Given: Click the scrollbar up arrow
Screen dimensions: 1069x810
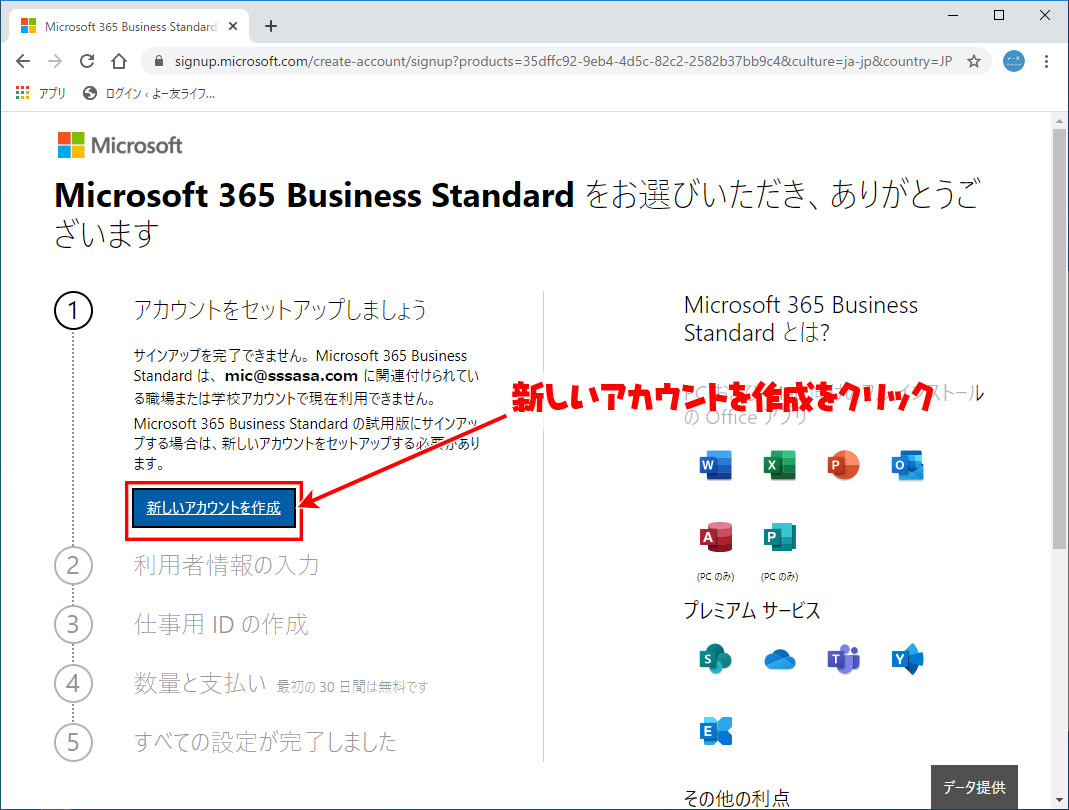Looking at the screenshot, I should [x=1059, y=121].
